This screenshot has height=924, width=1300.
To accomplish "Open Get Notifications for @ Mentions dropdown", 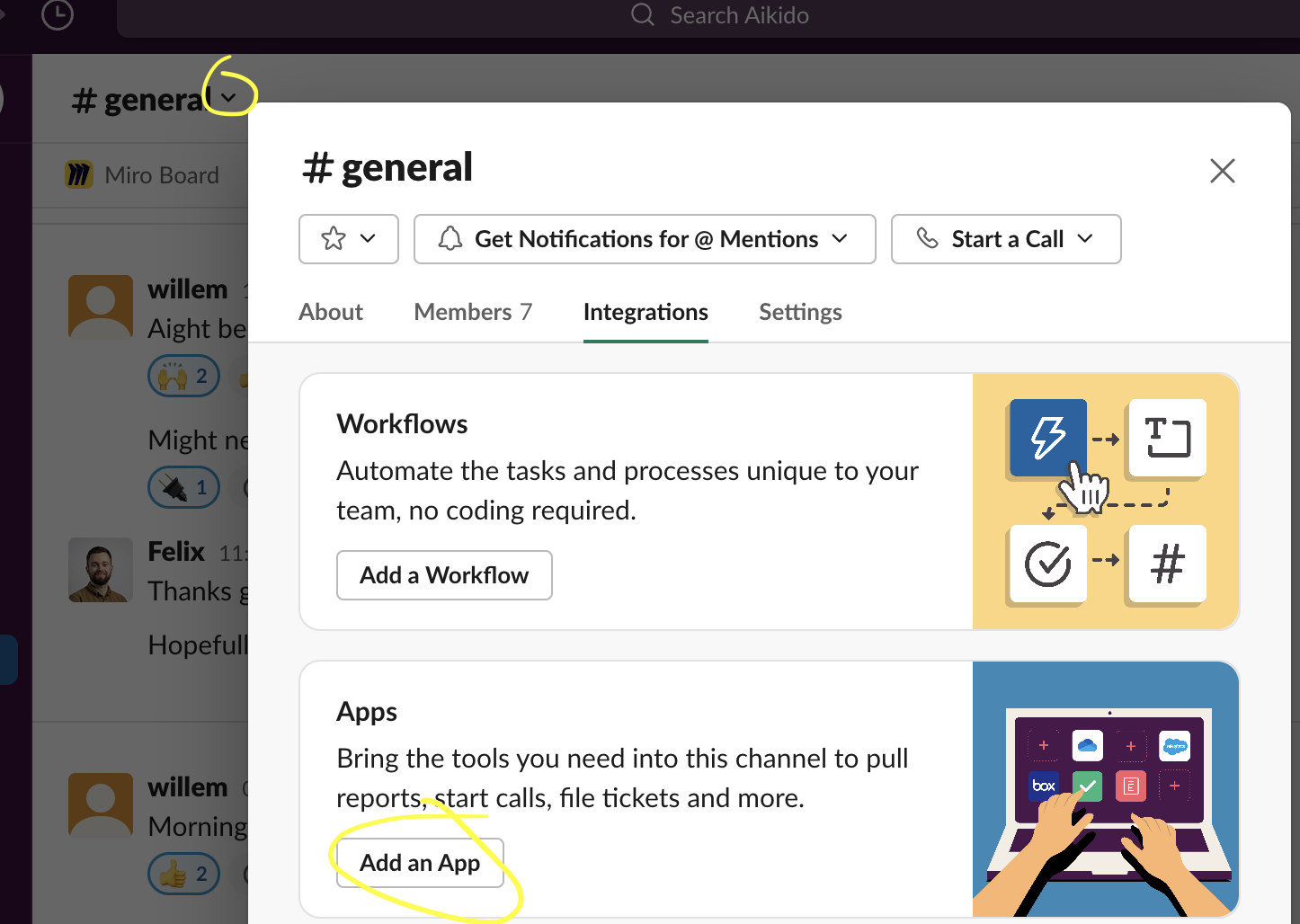I will [645, 239].
